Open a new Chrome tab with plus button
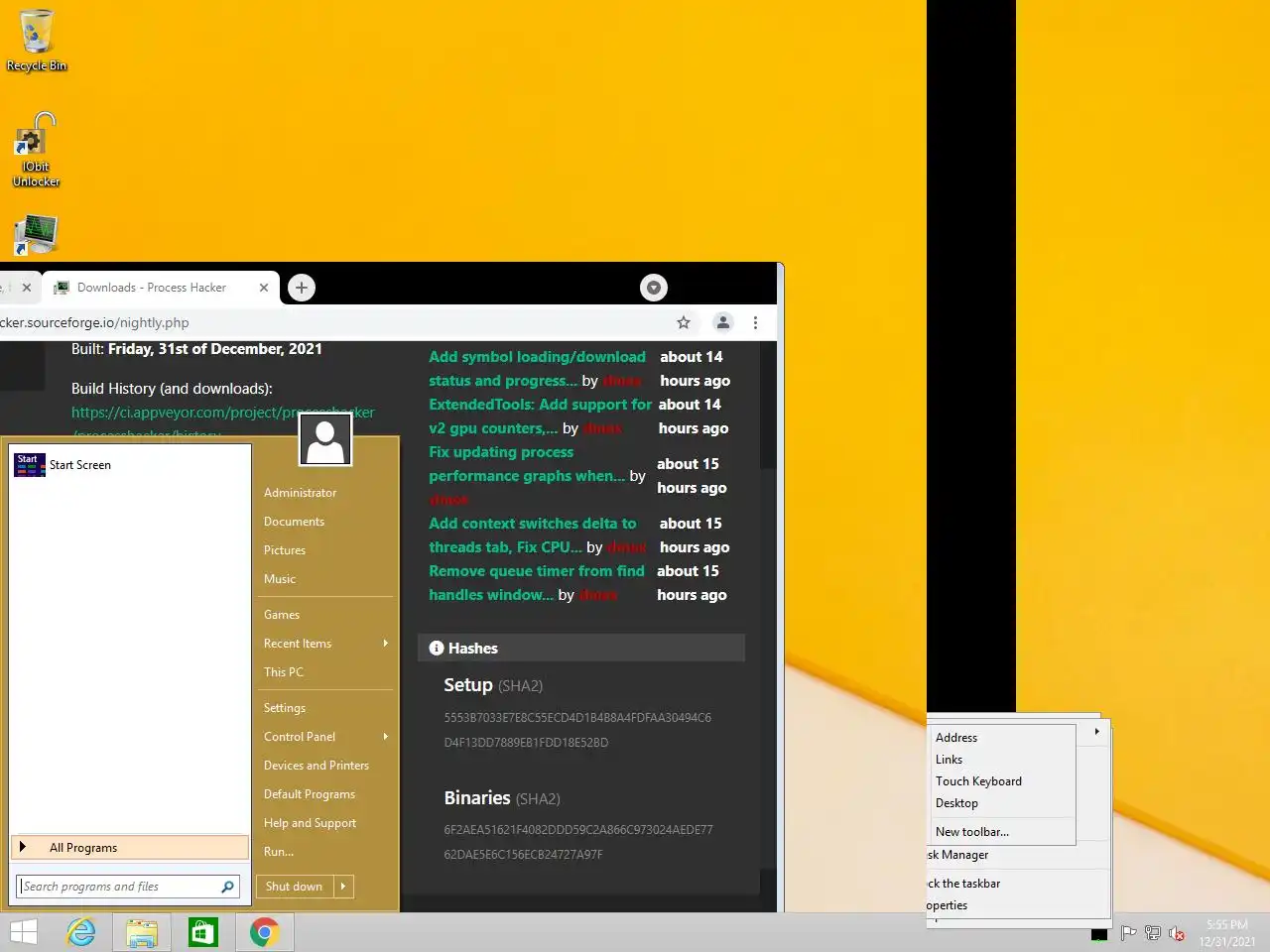This screenshot has width=1270, height=952. pos(302,288)
